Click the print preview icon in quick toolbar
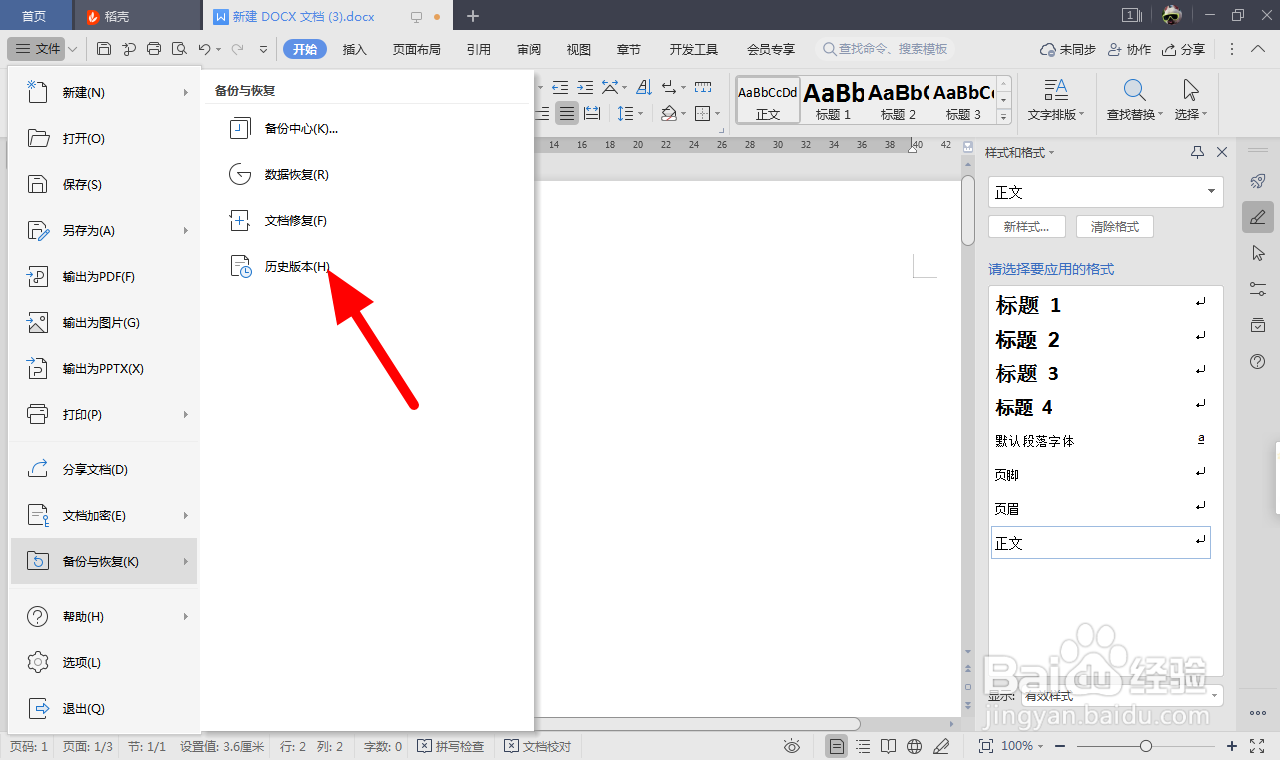The image size is (1280, 760). point(179,49)
